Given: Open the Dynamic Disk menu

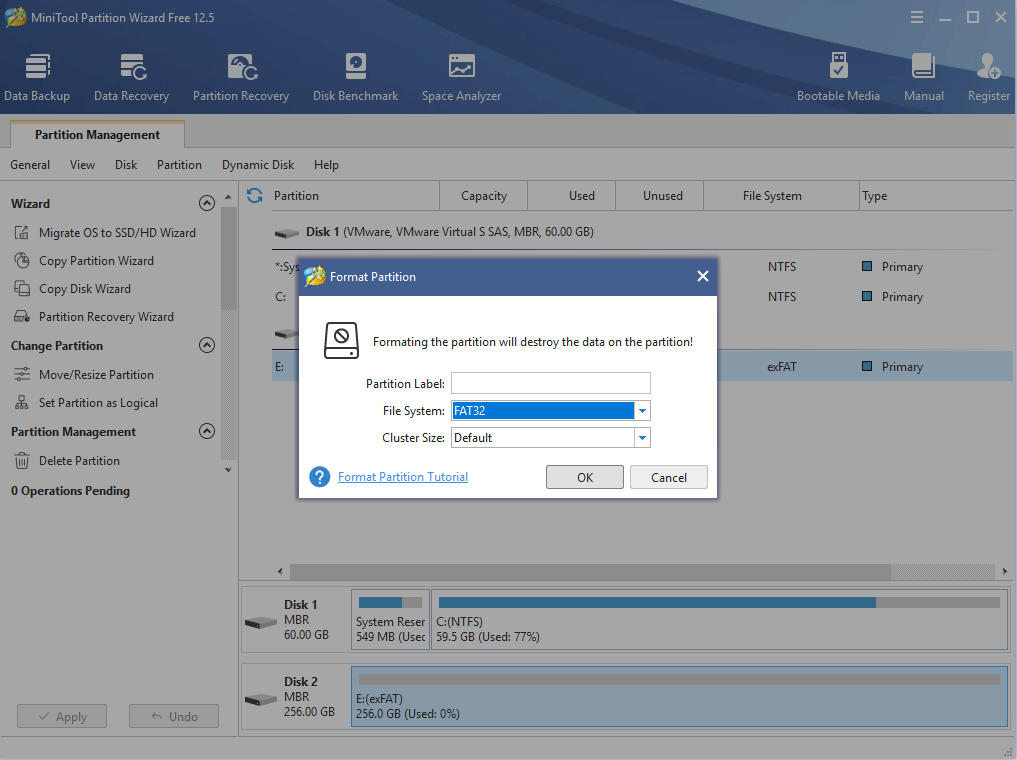Looking at the screenshot, I should (257, 164).
